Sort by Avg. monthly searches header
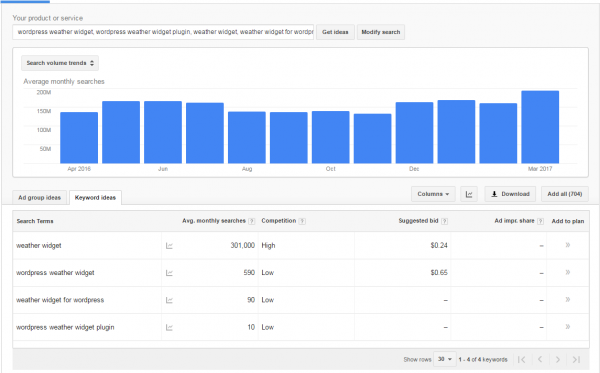Screen dimensions: 600x373 tap(214, 221)
